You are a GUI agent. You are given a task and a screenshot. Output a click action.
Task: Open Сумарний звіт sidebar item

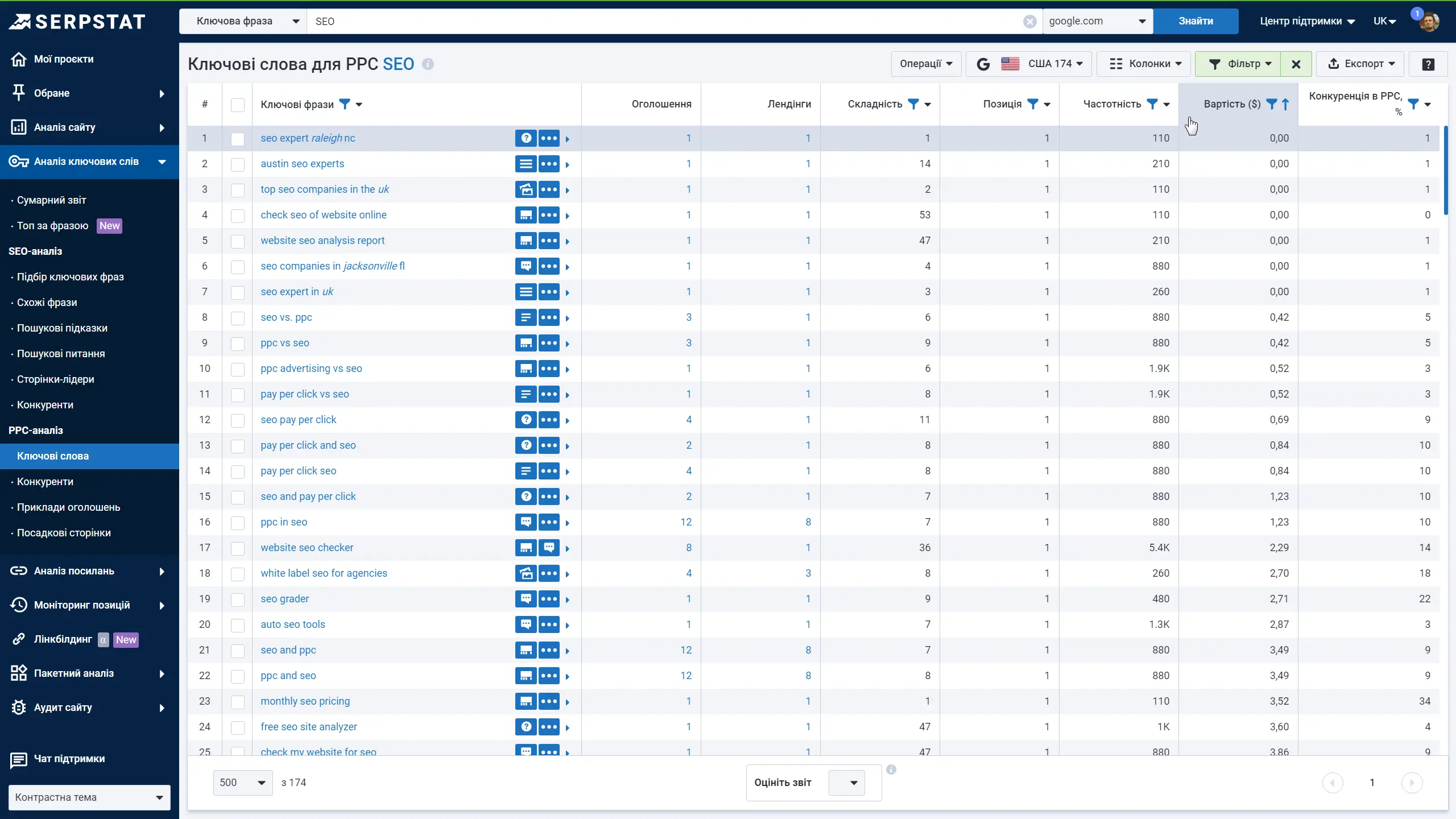tap(51, 200)
